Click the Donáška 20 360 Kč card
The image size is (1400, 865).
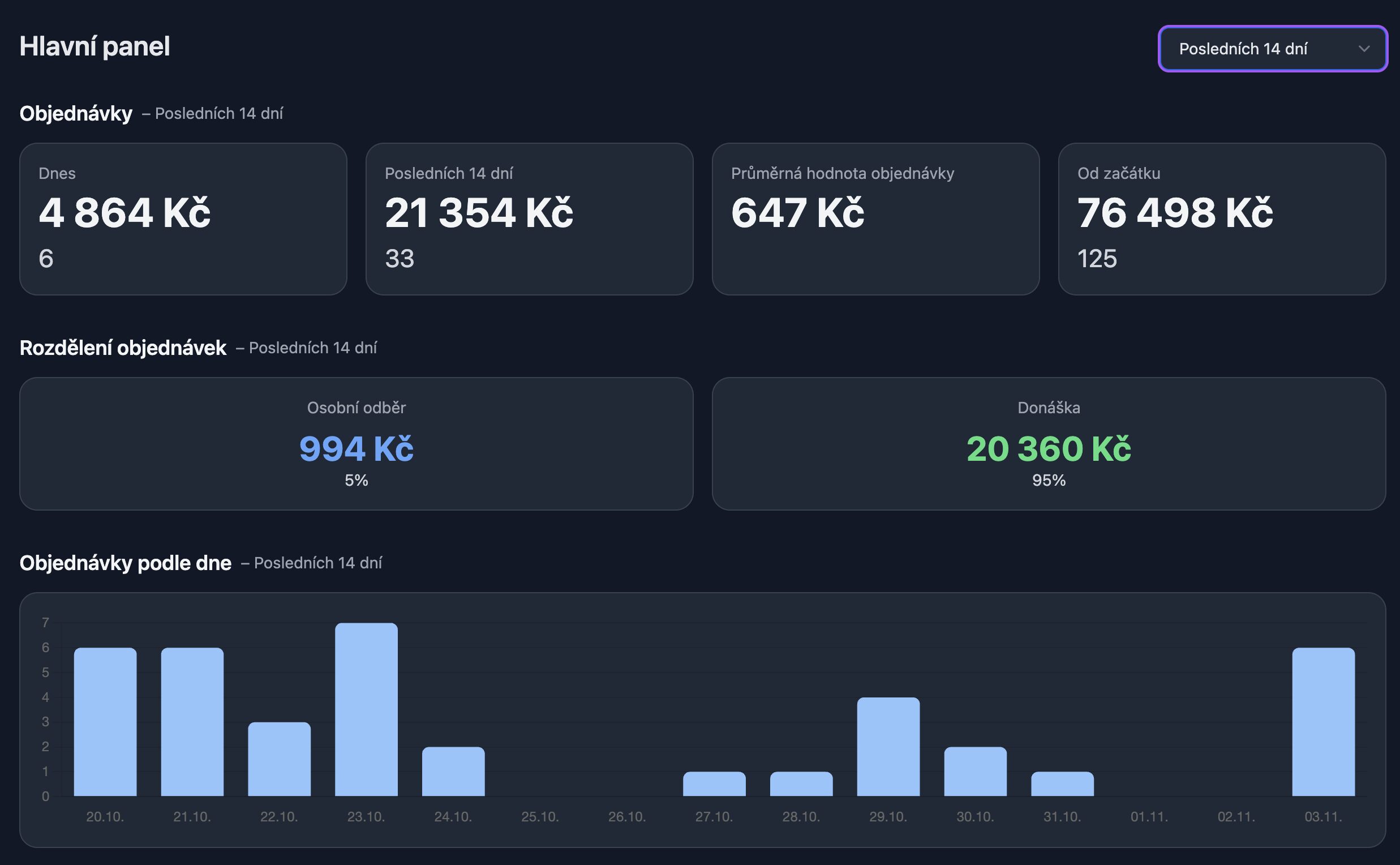pos(1048,443)
